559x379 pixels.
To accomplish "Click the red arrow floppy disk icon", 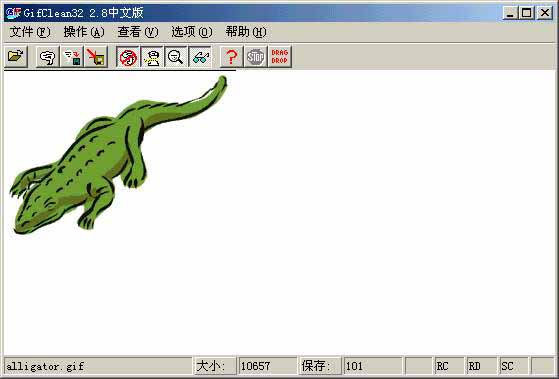I will (96, 57).
